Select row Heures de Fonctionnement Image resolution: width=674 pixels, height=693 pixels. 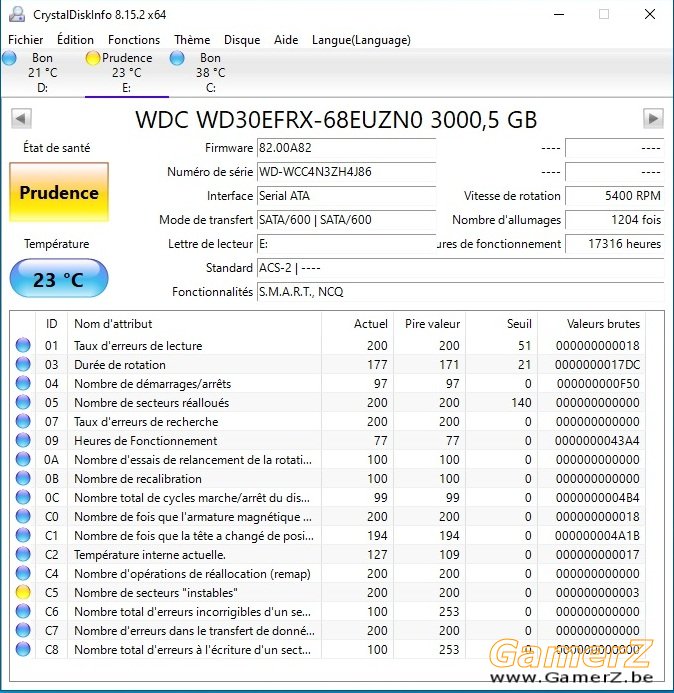click(x=329, y=440)
